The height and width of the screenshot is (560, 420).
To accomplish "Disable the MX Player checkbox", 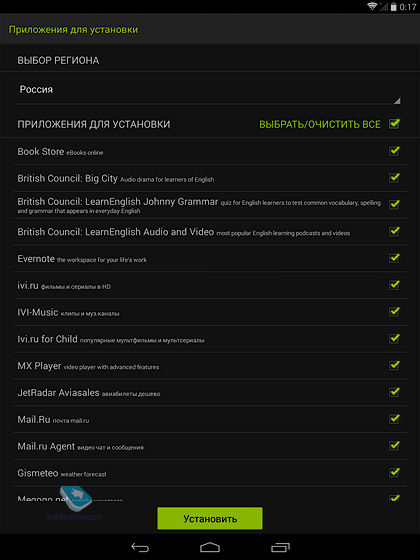I will [394, 365].
